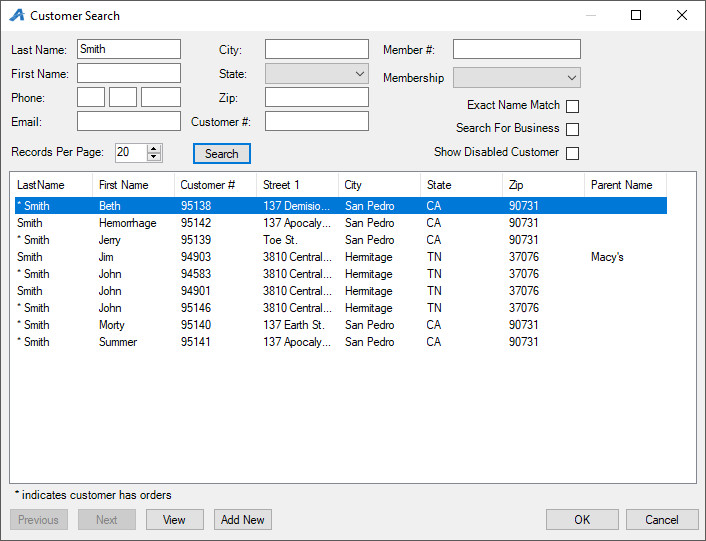Screen dimensions: 706x541
Task: Click the last Phone number box
Action: click(x=161, y=97)
